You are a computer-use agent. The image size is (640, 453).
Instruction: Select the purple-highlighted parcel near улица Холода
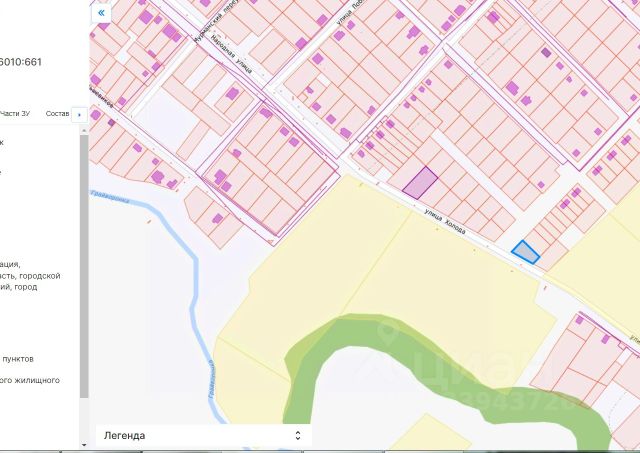(420, 183)
